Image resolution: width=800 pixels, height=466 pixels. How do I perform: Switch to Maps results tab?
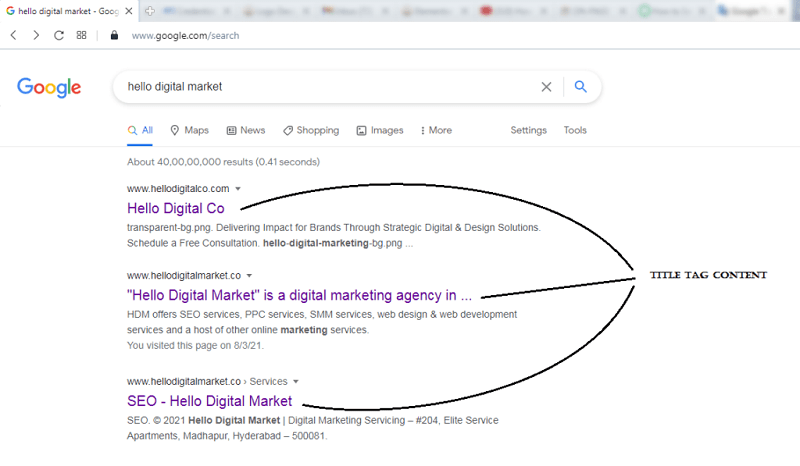189,131
